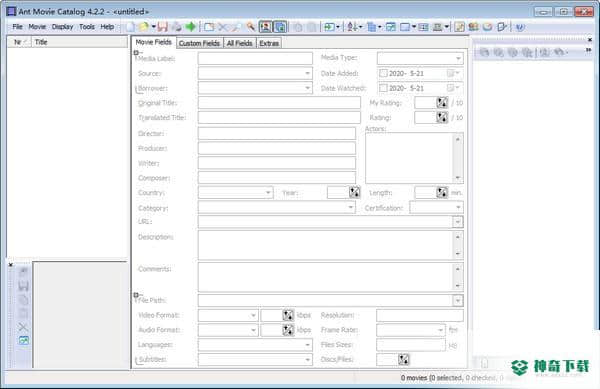Click the picture panel delete X icon
Viewport: 600px width, 389px height.
click(23, 327)
